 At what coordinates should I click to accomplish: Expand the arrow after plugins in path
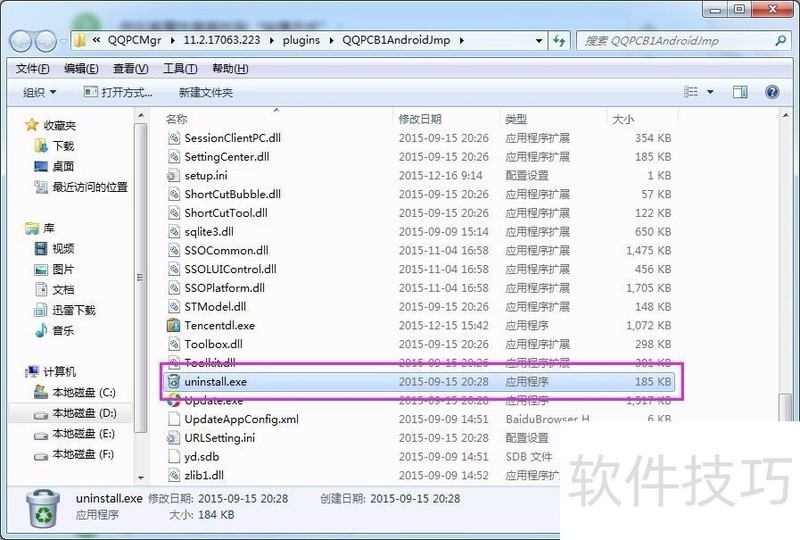click(x=331, y=40)
